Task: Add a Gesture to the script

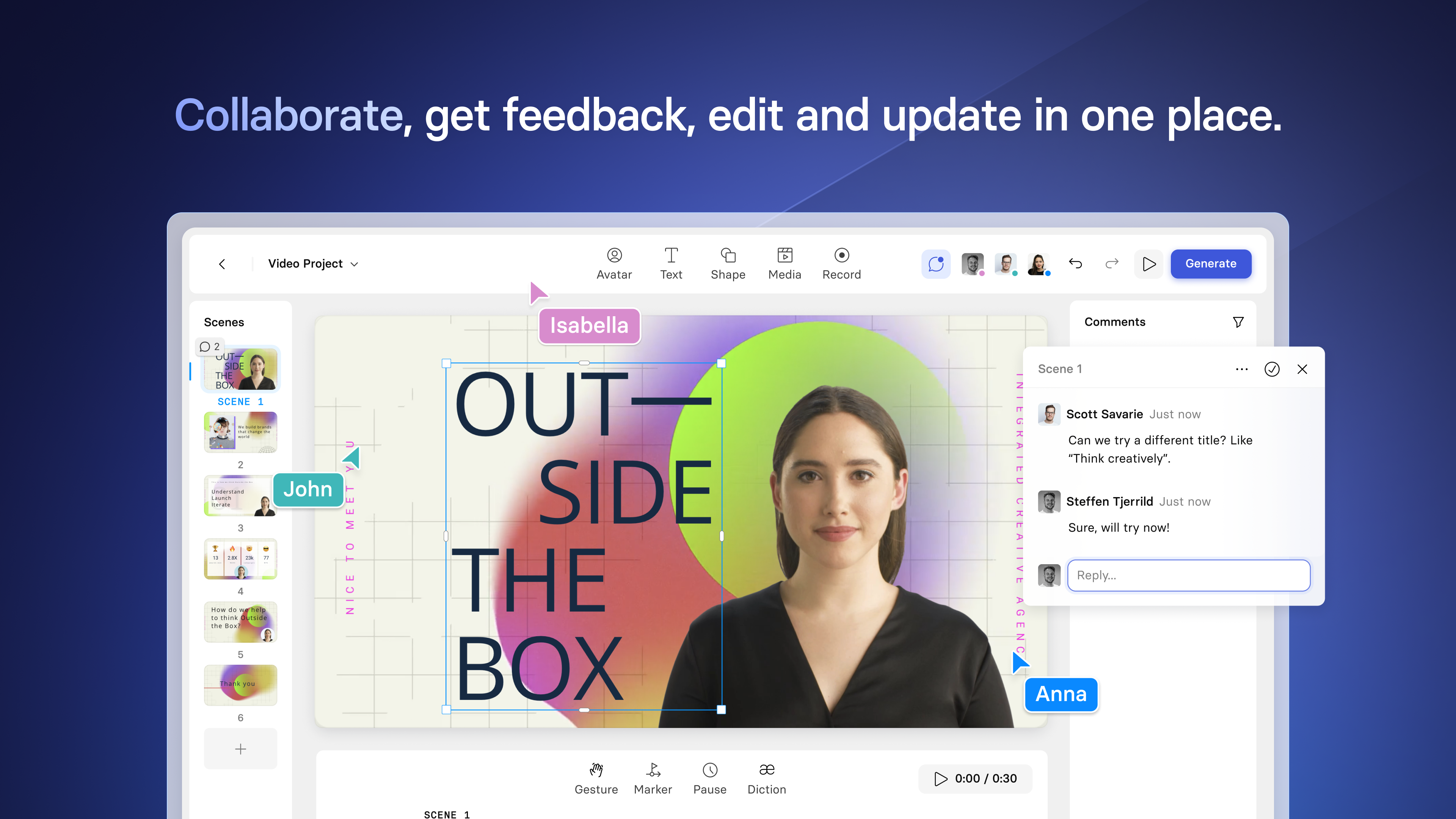Action: pos(596,778)
